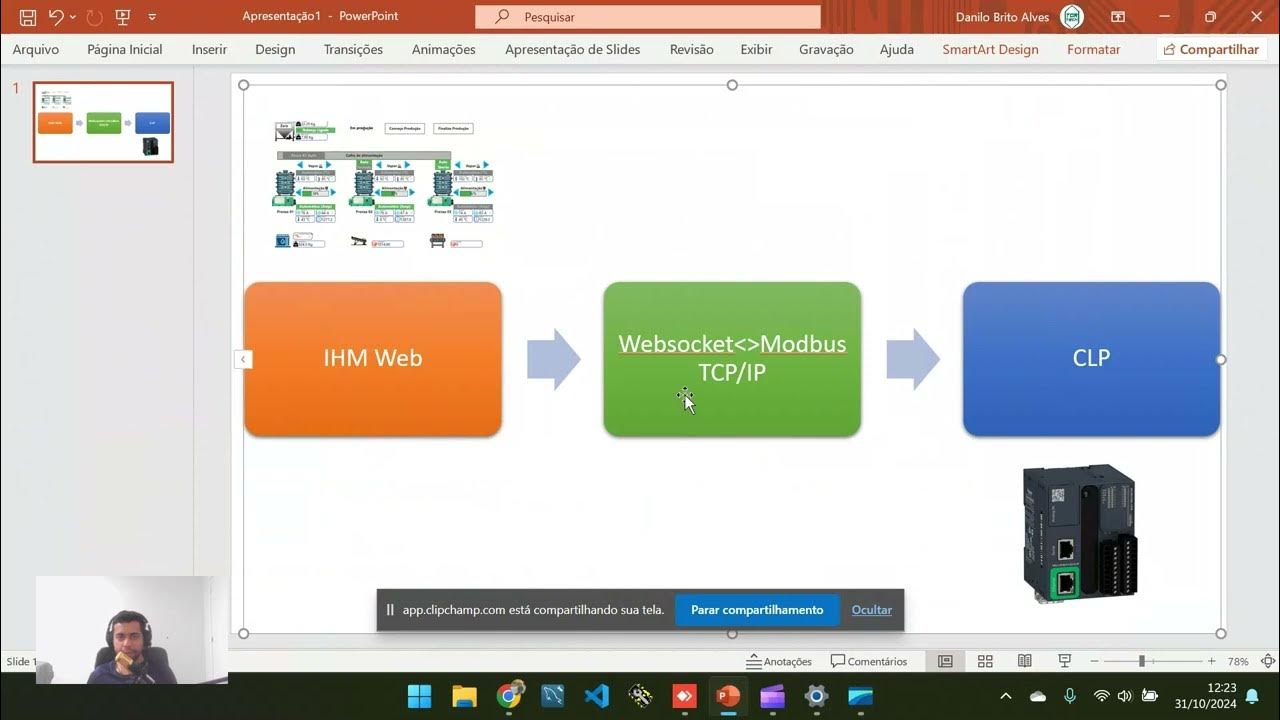Image resolution: width=1280 pixels, height=720 pixels.
Task: Click volume speaker tray icon
Action: point(1125,696)
